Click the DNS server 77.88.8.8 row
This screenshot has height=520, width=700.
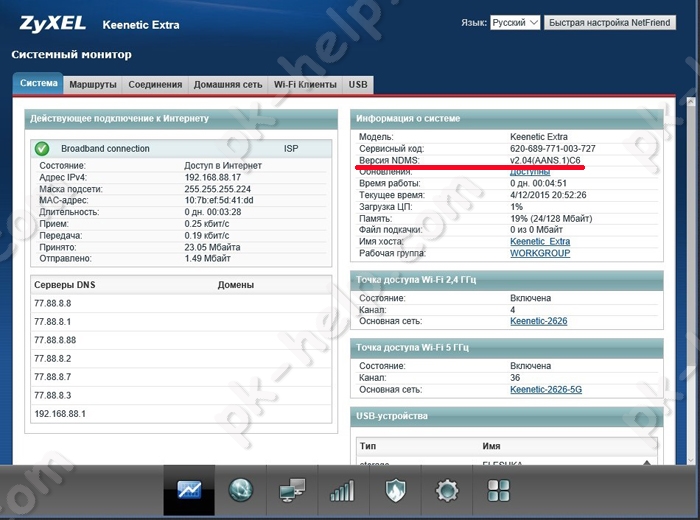(181, 304)
